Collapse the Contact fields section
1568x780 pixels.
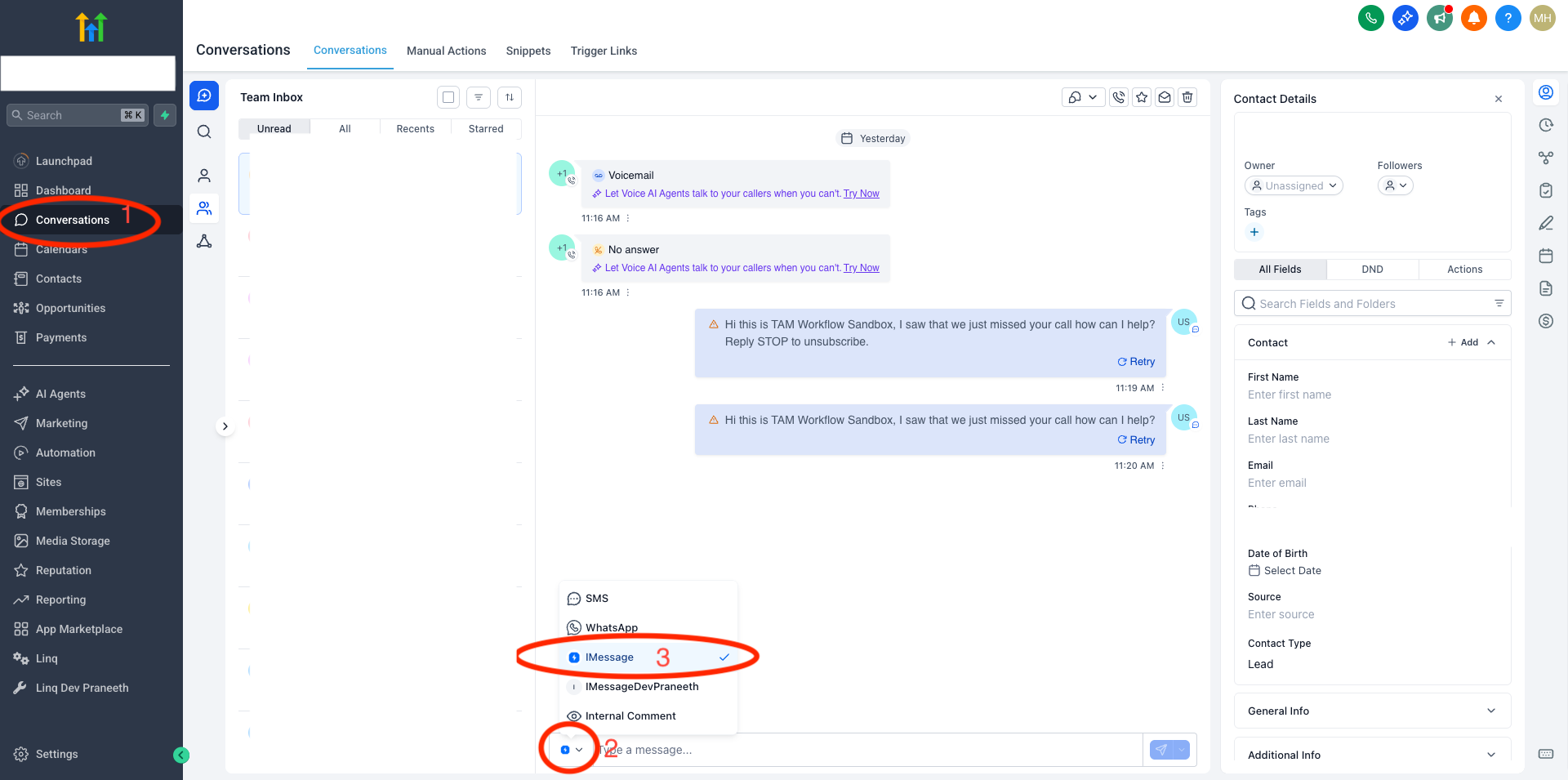coord(1491,342)
